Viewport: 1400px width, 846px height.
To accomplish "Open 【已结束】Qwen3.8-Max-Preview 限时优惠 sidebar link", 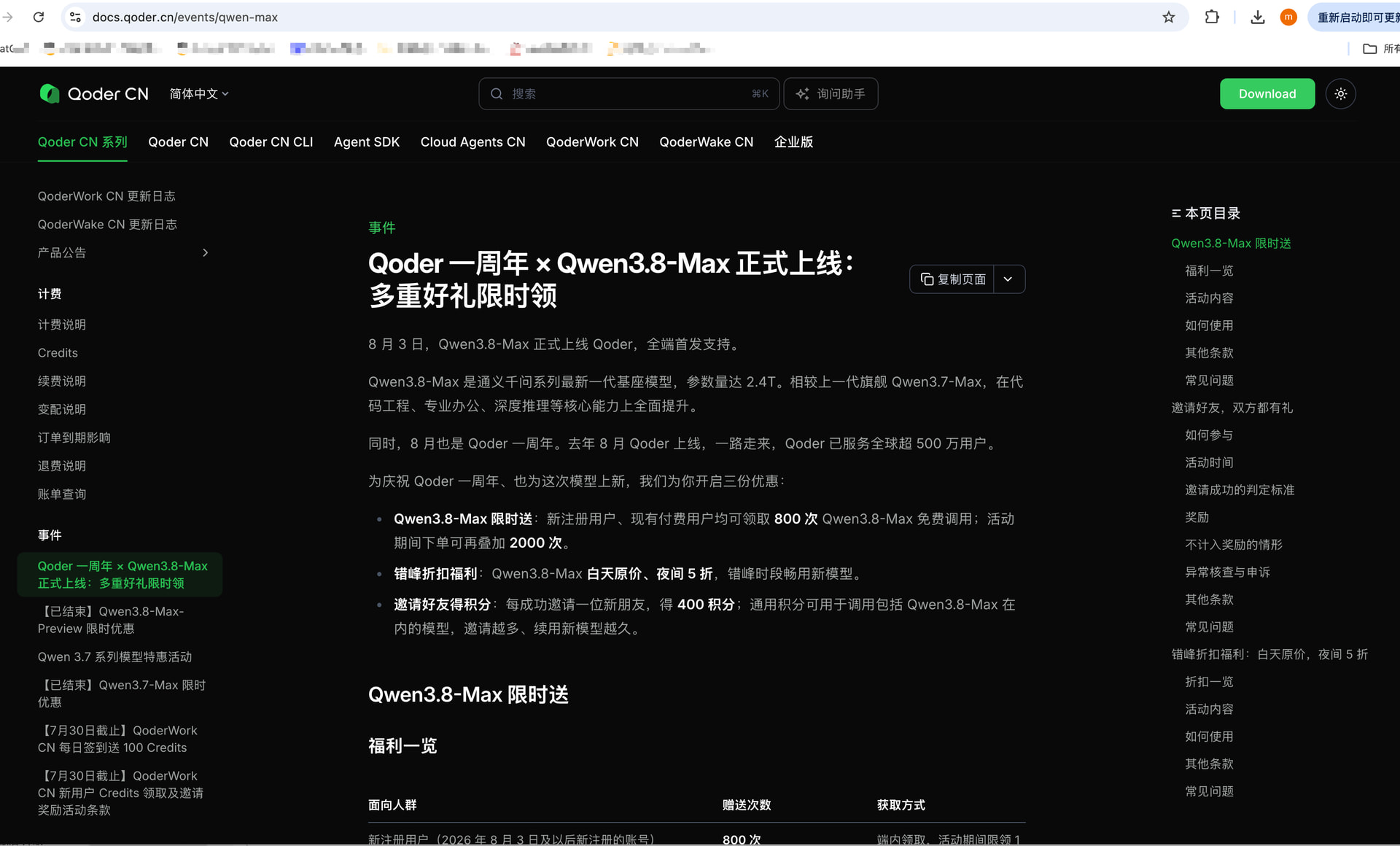I will (111, 620).
